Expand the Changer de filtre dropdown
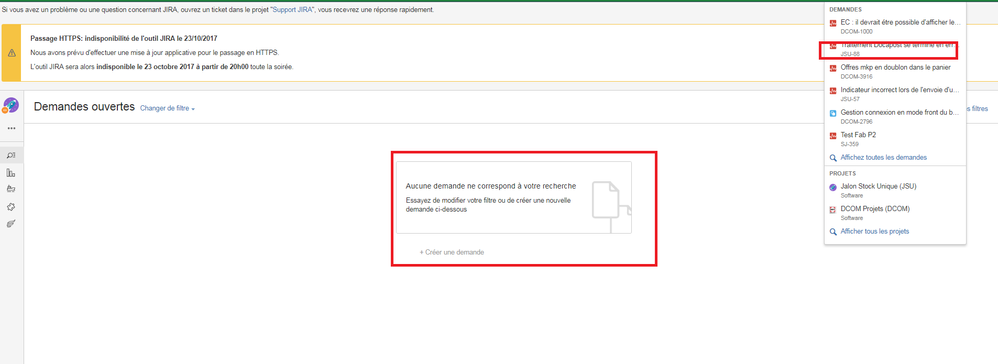The image size is (998, 364). point(167,109)
